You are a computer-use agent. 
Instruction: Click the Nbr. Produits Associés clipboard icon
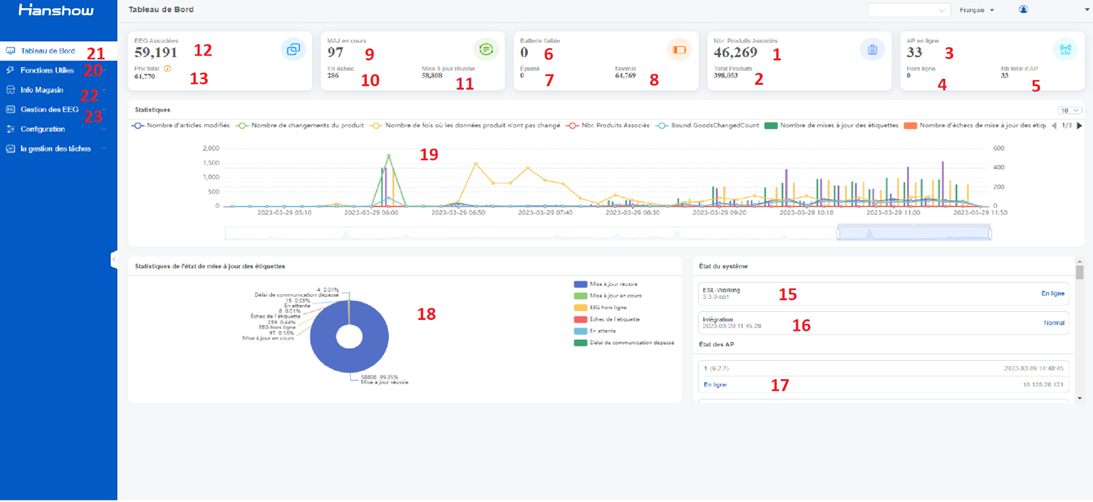[x=872, y=49]
